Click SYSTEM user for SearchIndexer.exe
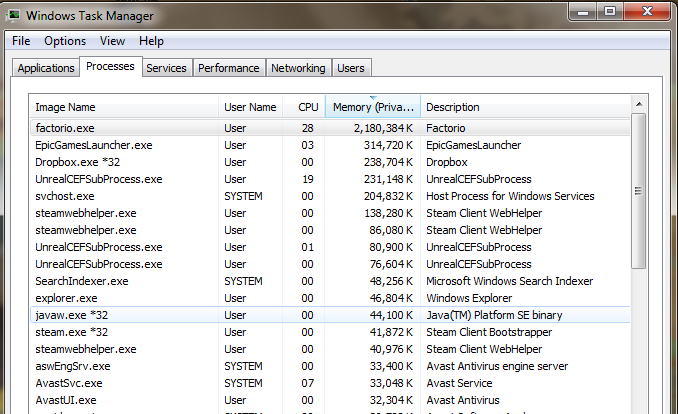The height and width of the screenshot is (414, 678). [x=243, y=281]
